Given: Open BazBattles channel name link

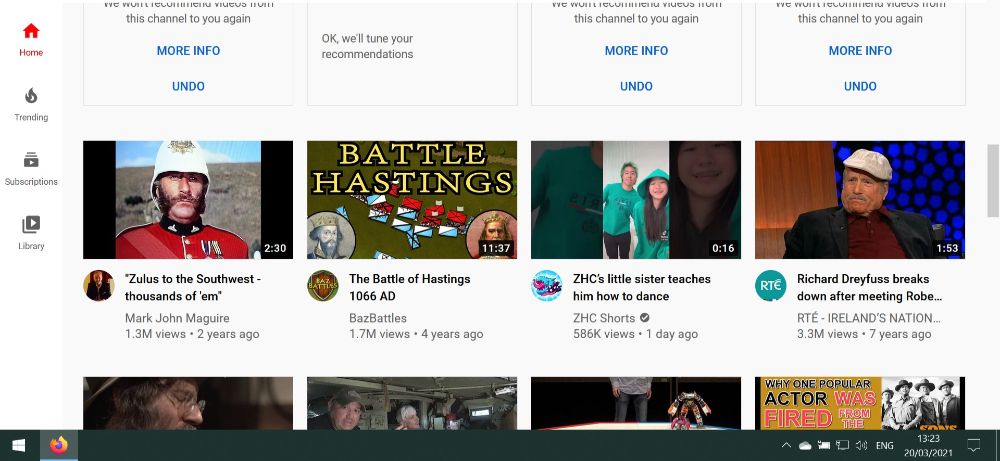Looking at the screenshot, I should tap(378, 318).
